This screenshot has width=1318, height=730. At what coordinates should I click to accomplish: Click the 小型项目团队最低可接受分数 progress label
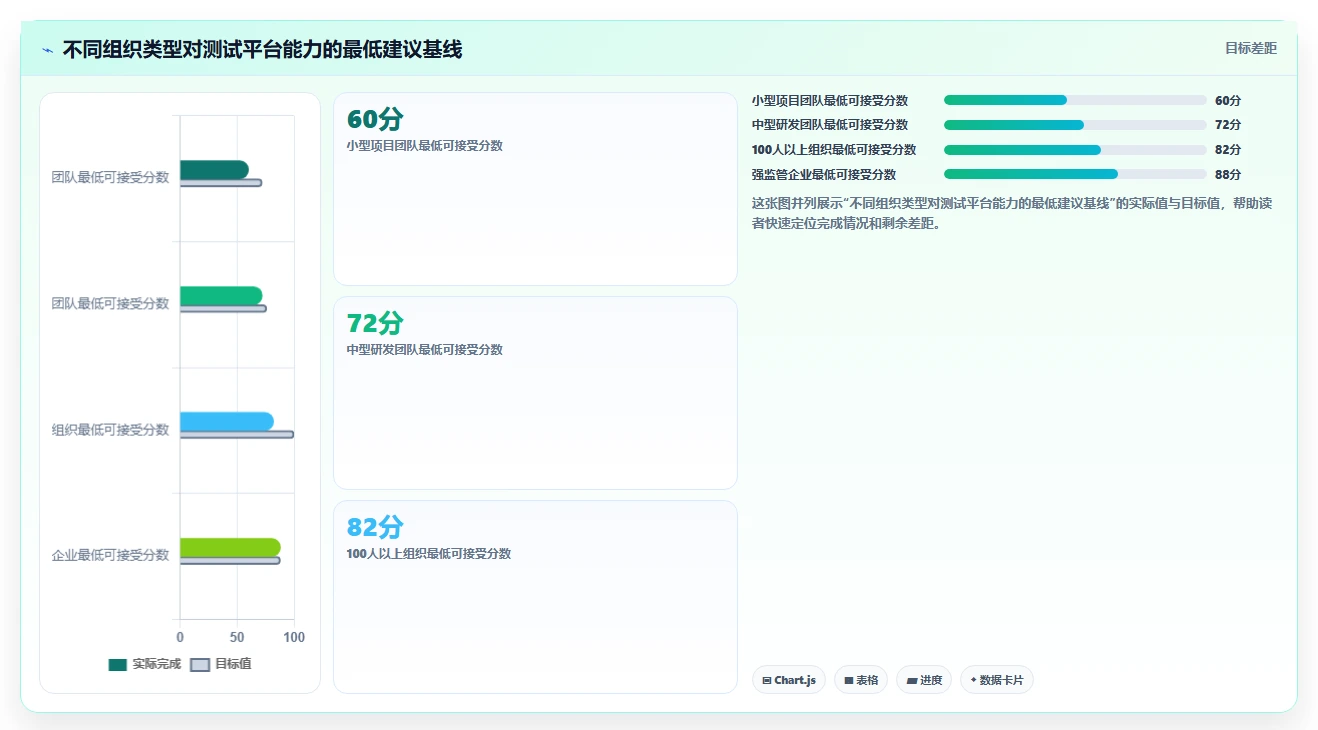point(830,101)
